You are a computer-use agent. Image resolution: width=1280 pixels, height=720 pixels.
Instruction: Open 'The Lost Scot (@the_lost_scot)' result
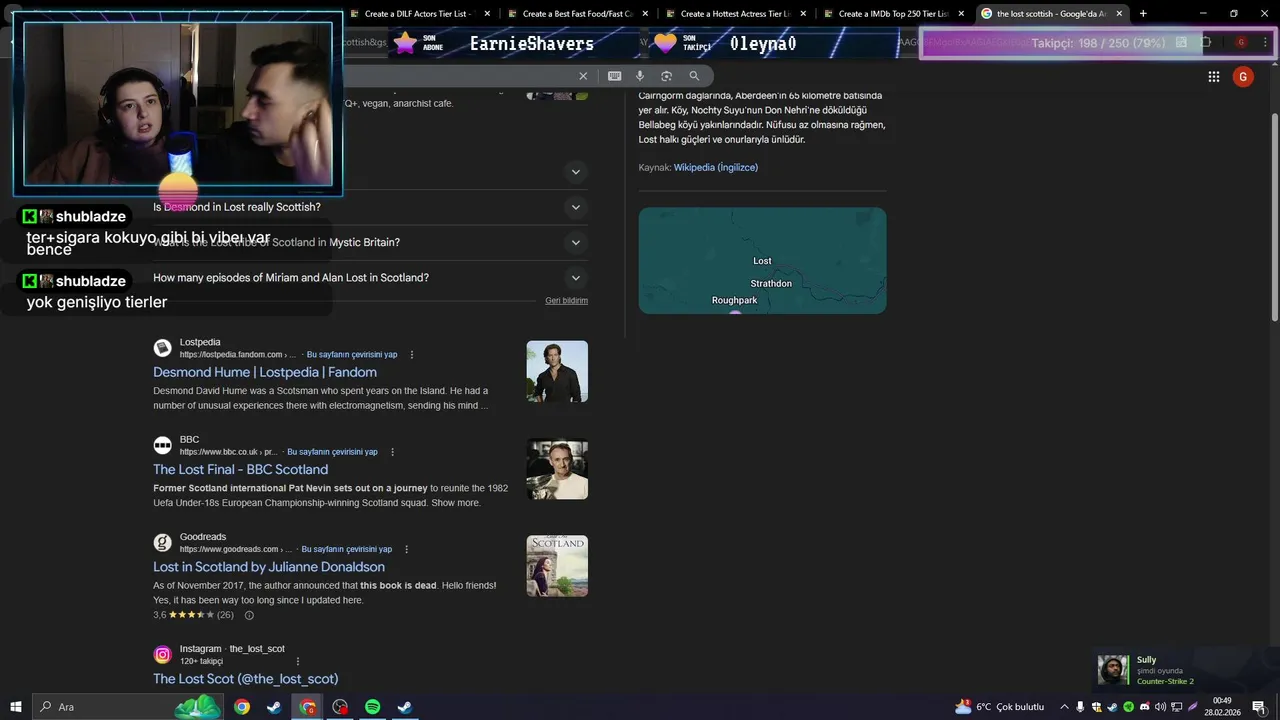[x=245, y=679]
